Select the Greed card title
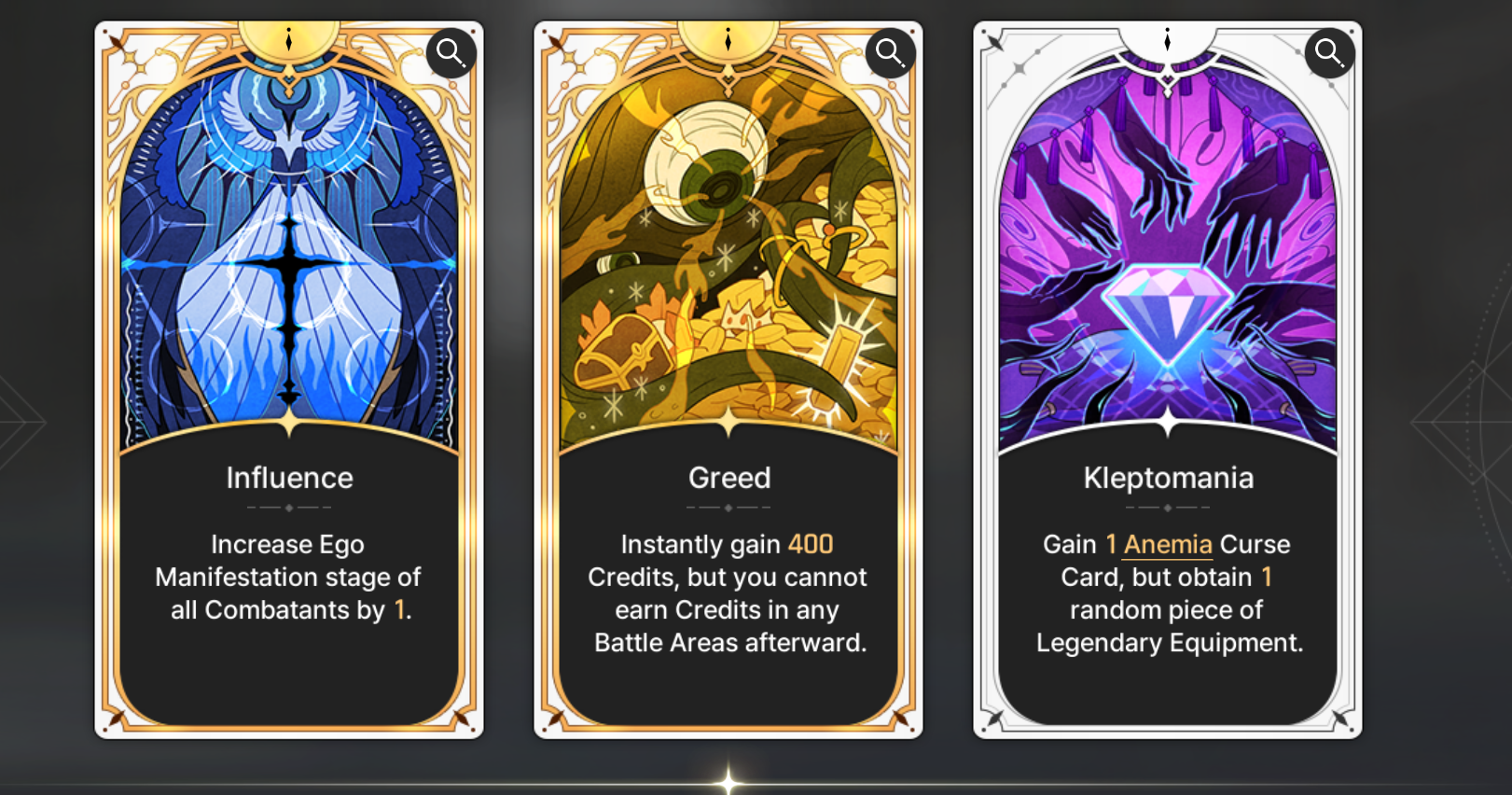Image resolution: width=1512 pixels, height=795 pixels. pos(729,478)
